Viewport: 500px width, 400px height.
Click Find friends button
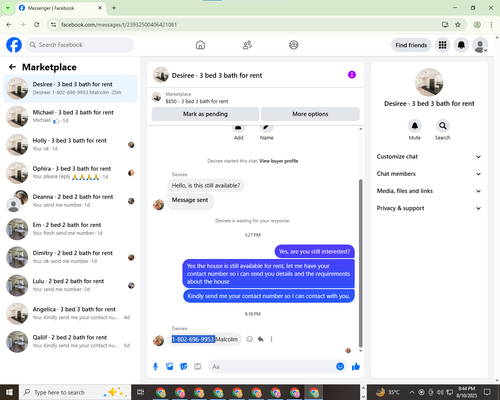[x=411, y=45]
